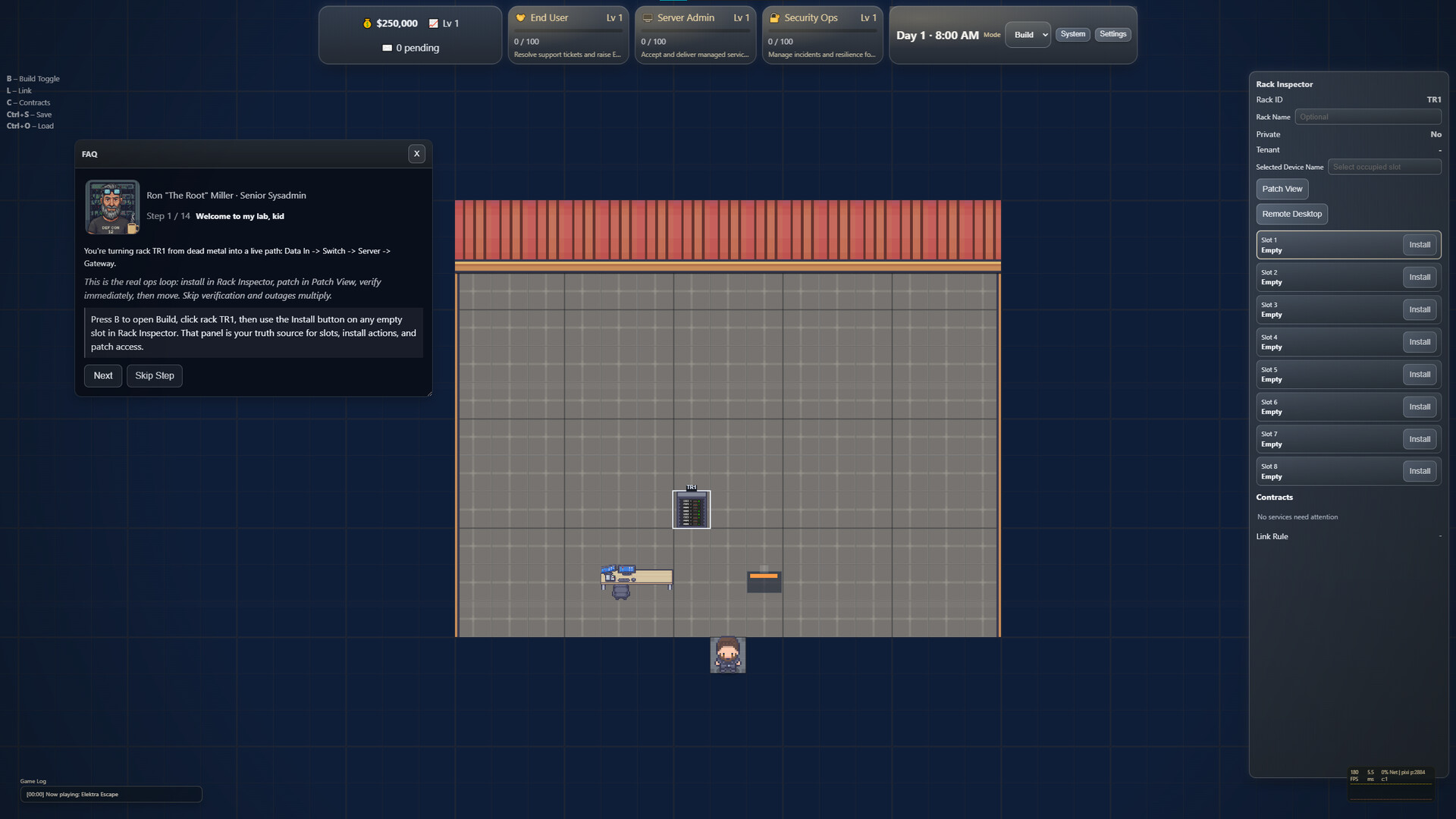Click the TR1 server rack
The width and height of the screenshot is (1456, 819).
click(x=691, y=510)
